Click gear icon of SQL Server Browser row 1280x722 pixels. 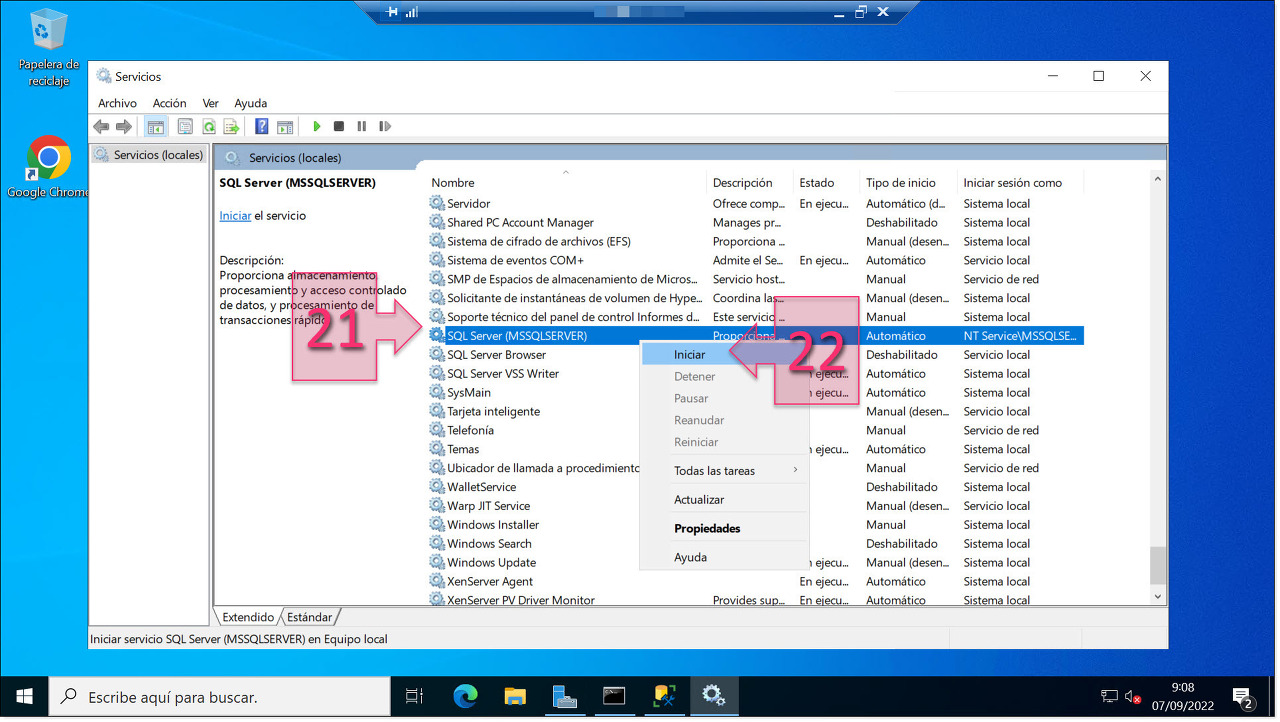click(437, 355)
